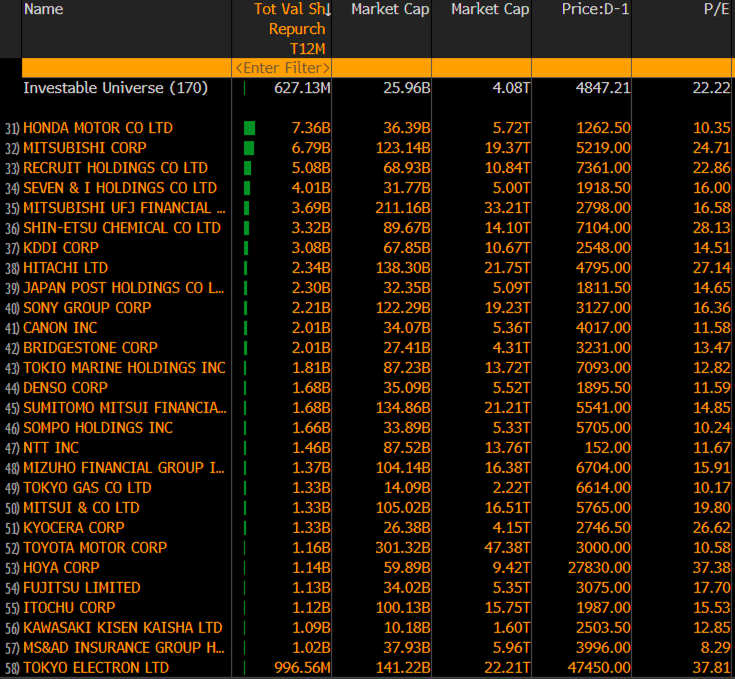Select TOYOTA MOTOR CORP
The height and width of the screenshot is (679, 735).
coord(95,547)
